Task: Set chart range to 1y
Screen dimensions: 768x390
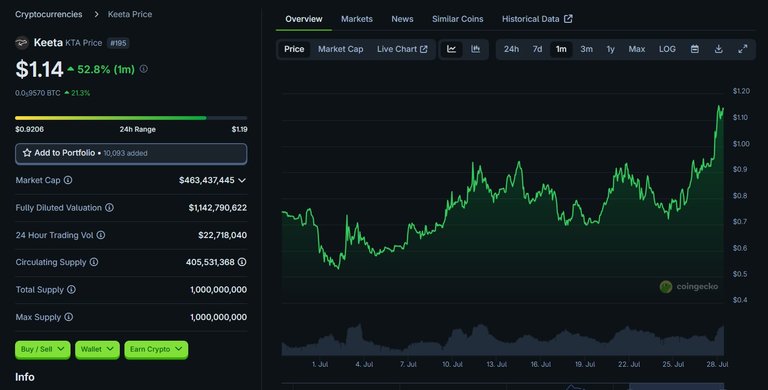Action: [610, 49]
